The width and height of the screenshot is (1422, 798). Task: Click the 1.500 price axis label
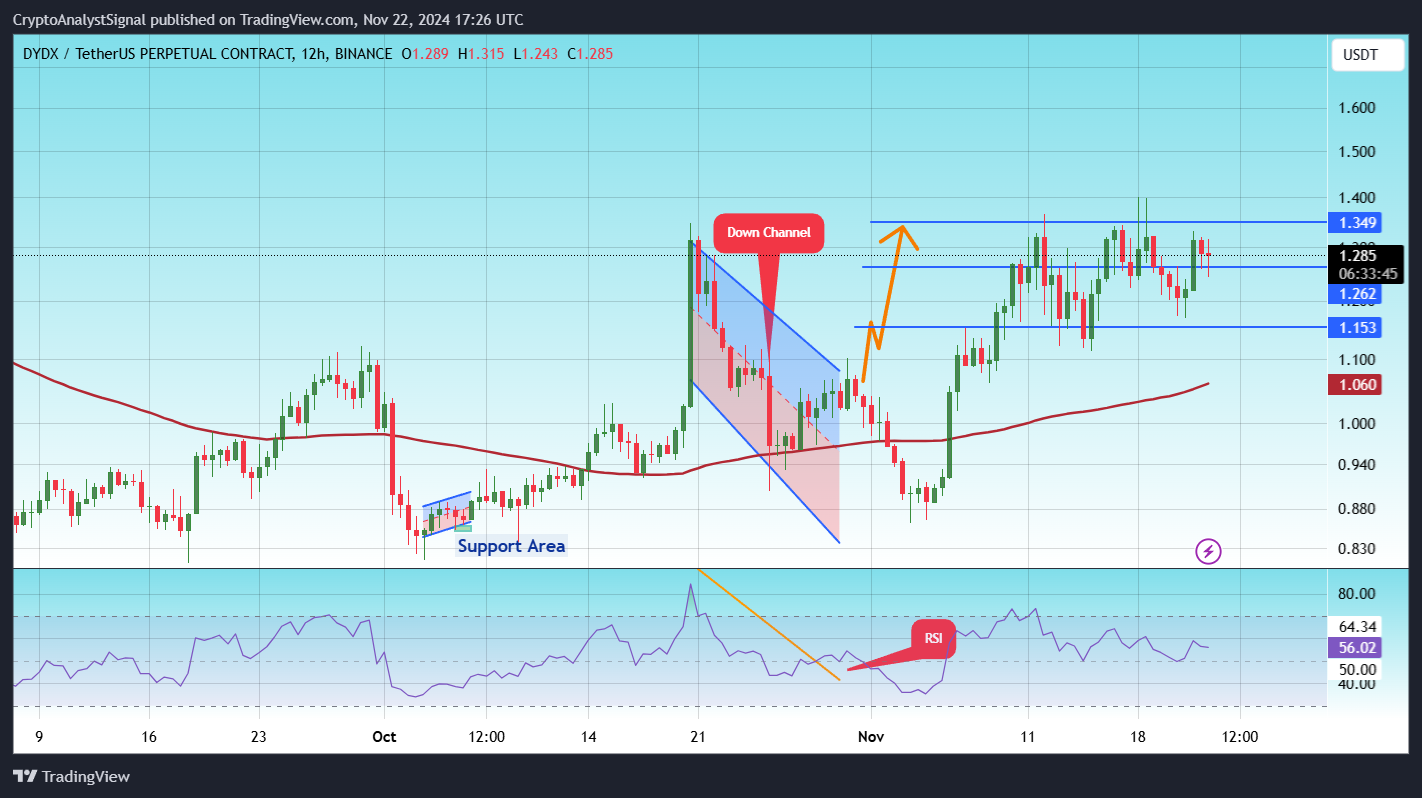click(1357, 152)
